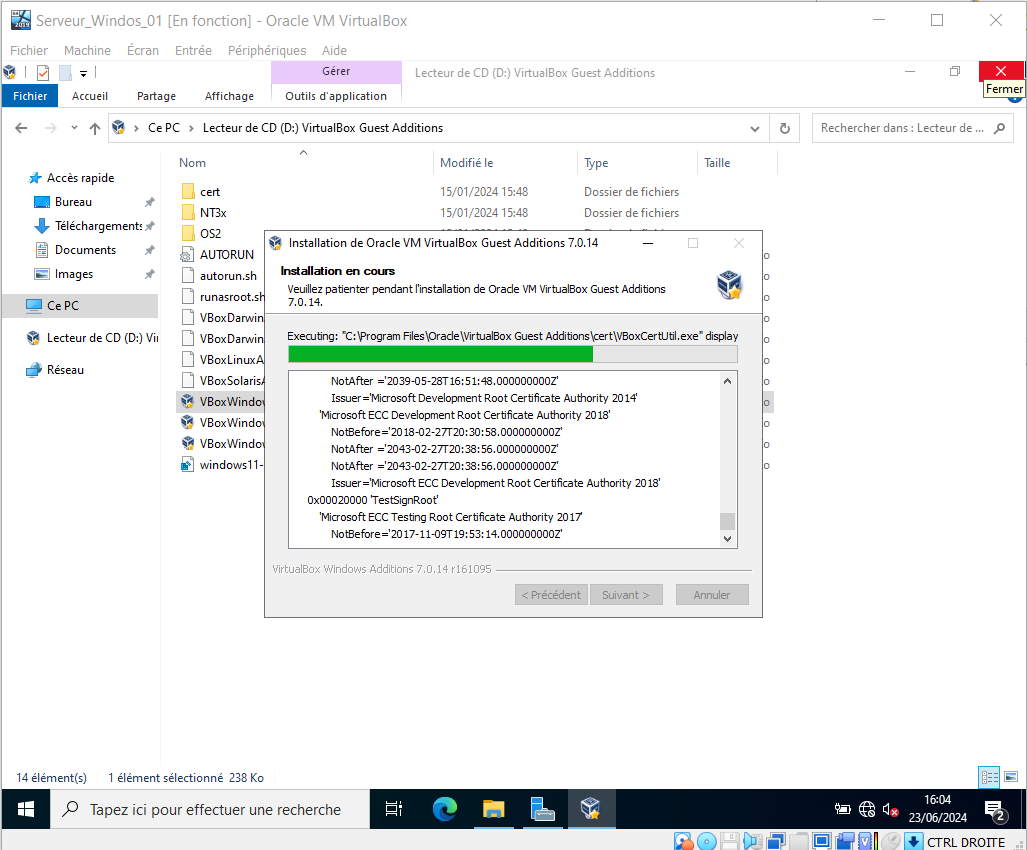Open the Customize Quick Access Toolbar dropdown
This screenshot has height=850, width=1027.
84,73
